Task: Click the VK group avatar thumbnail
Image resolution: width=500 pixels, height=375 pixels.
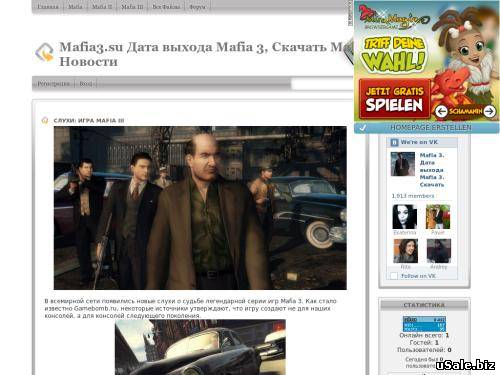Action: (x=403, y=164)
